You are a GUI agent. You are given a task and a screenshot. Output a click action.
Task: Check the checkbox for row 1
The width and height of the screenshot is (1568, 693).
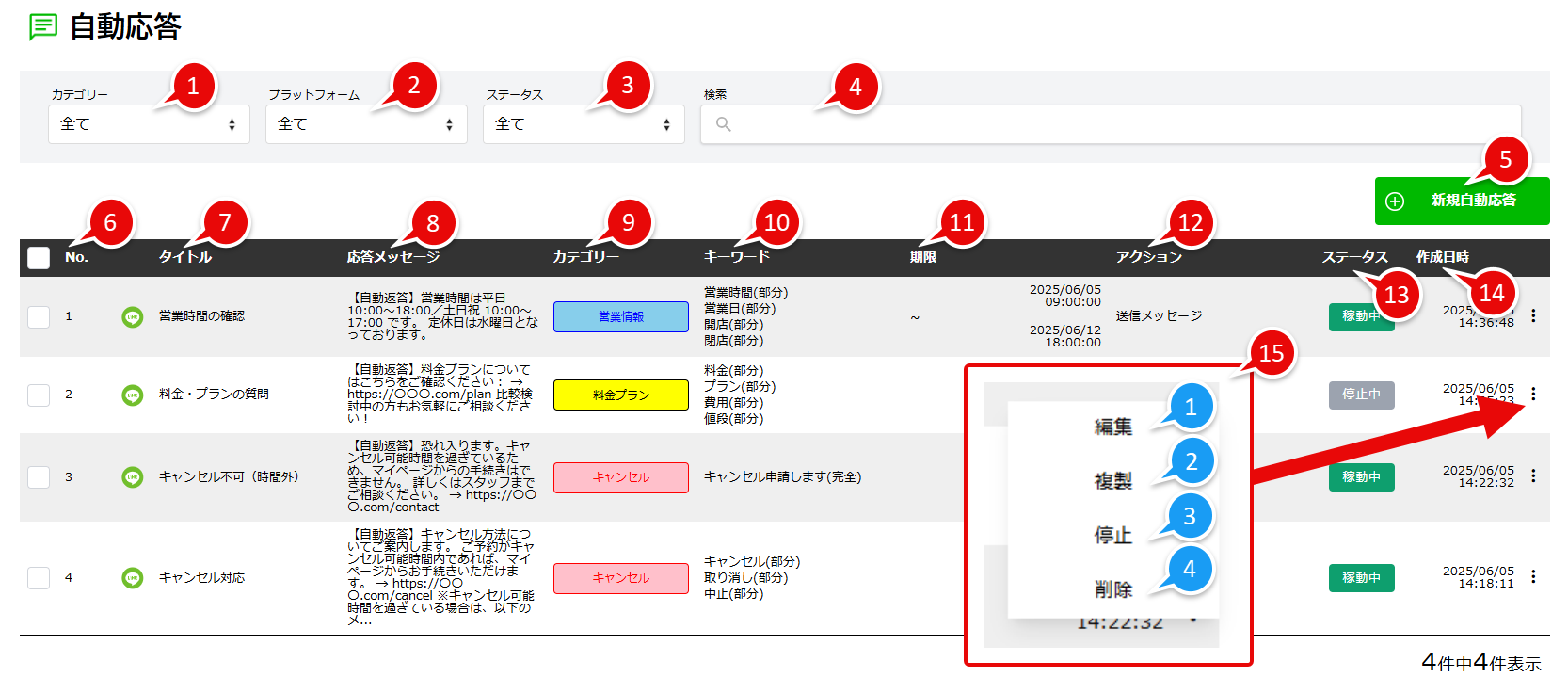pos(39,317)
